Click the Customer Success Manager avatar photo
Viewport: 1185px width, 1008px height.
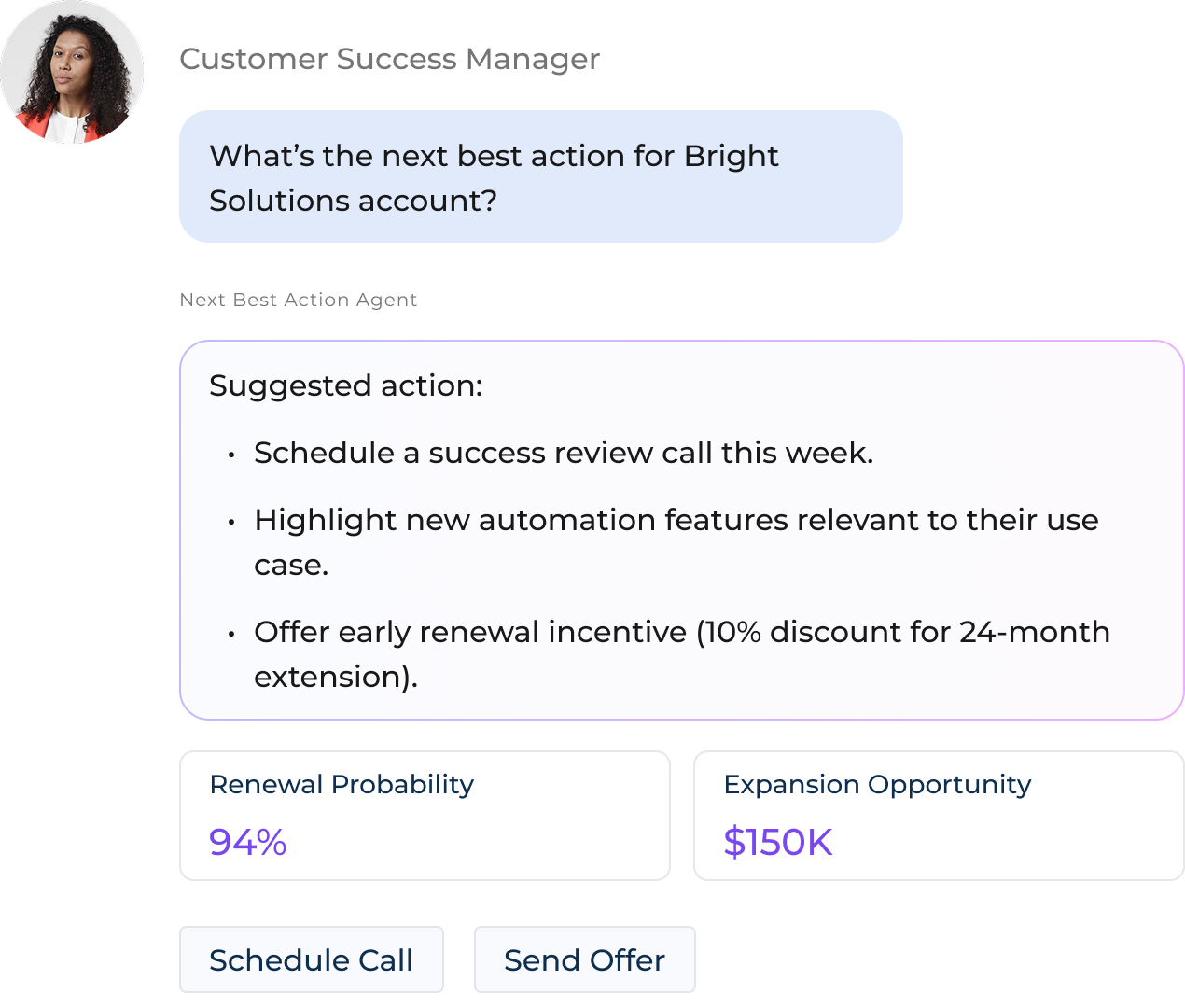pyautogui.click(x=72, y=72)
